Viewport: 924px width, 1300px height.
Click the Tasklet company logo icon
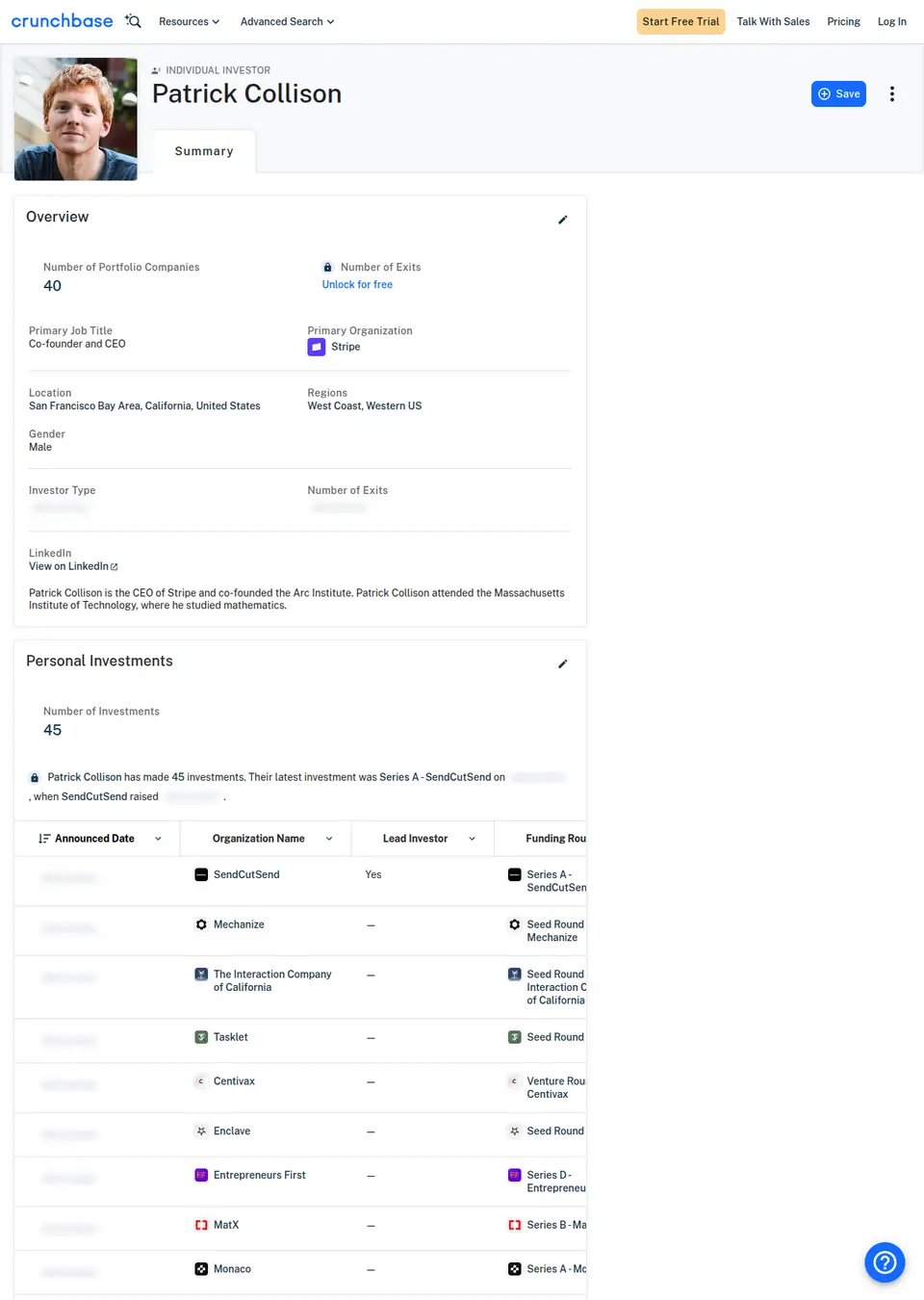pos(201,1037)
